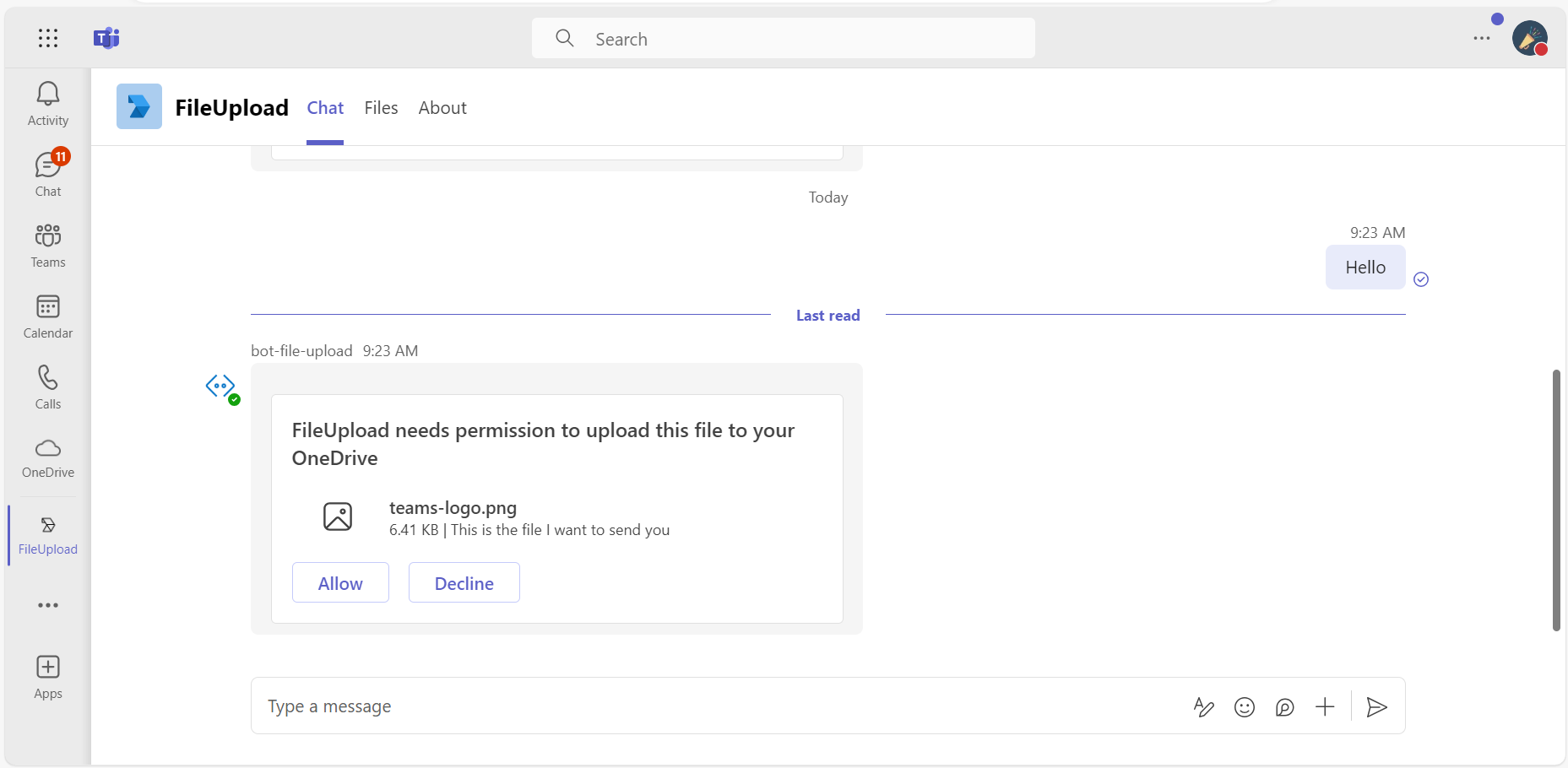Click the FileUpload title heading
1568x768 pixels.
pos(232,107)
